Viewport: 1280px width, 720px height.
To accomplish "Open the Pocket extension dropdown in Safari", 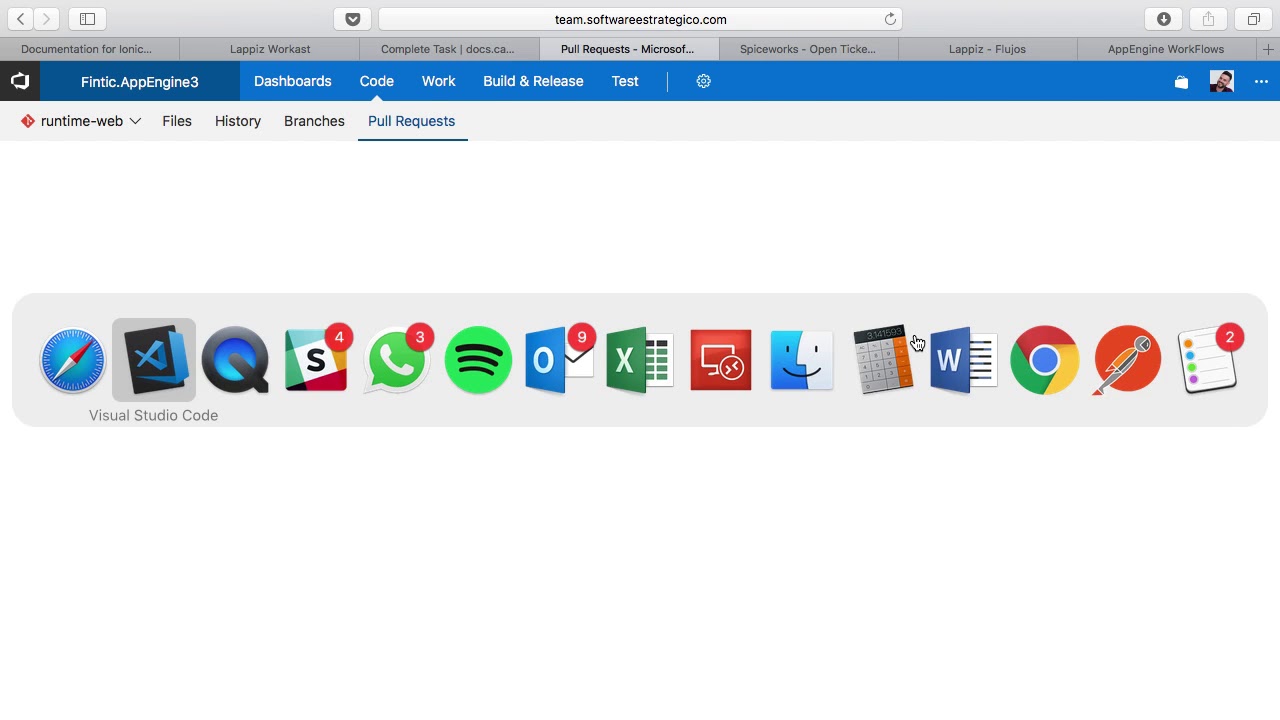I will point(352,19).
